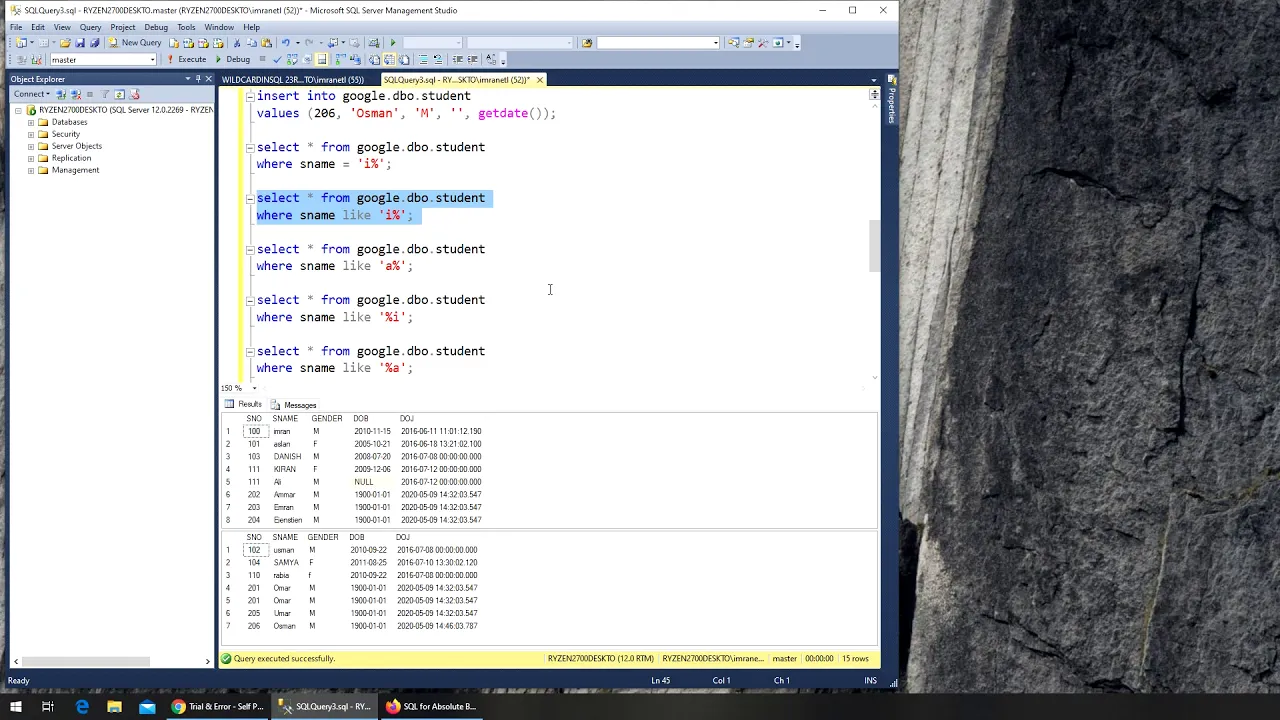The image size is (1280, 720).
Task: Click the Paste clipboard icon
Action: (x=266, y=42)
